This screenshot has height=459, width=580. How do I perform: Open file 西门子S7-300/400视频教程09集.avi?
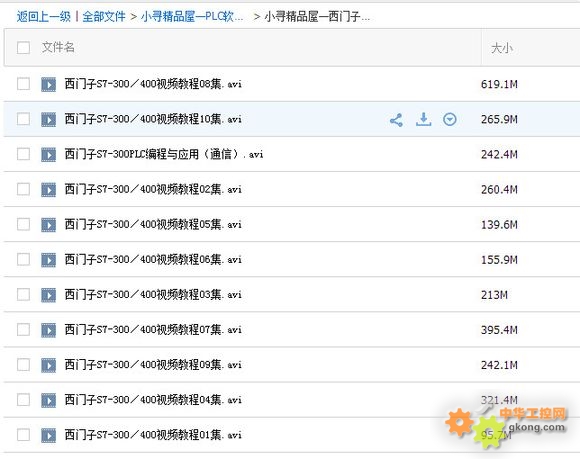click(153, 365)
